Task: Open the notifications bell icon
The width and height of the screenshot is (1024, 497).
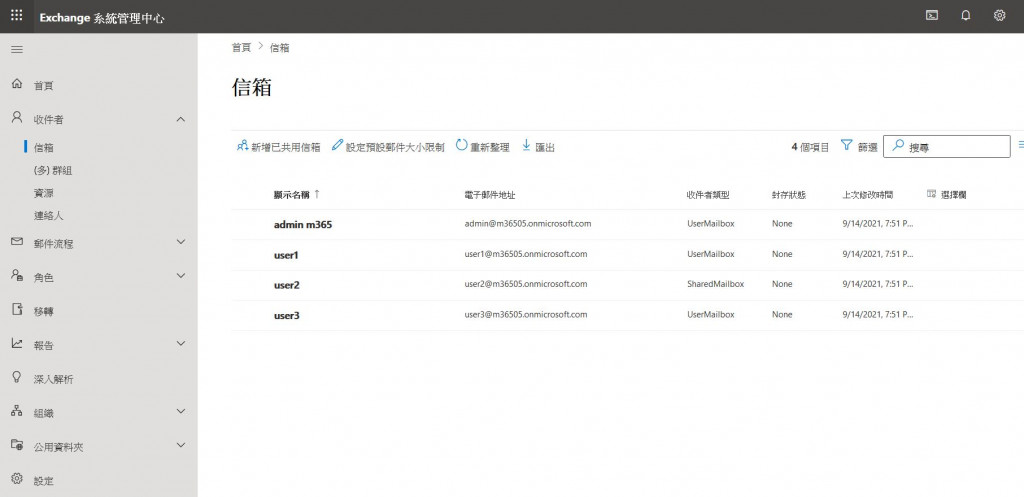Action: click(966, 16)
